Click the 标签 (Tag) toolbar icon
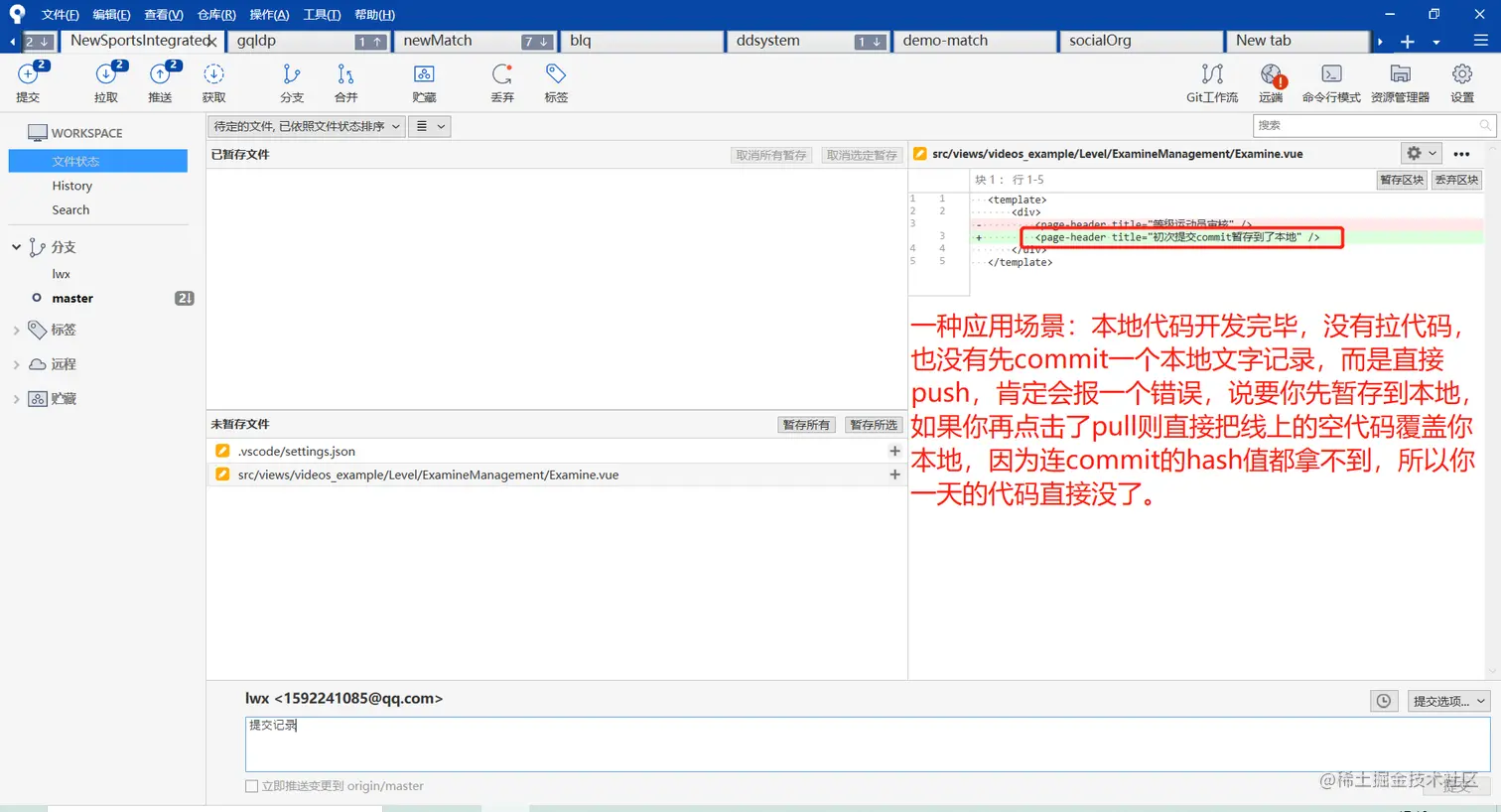 [555, 82]
